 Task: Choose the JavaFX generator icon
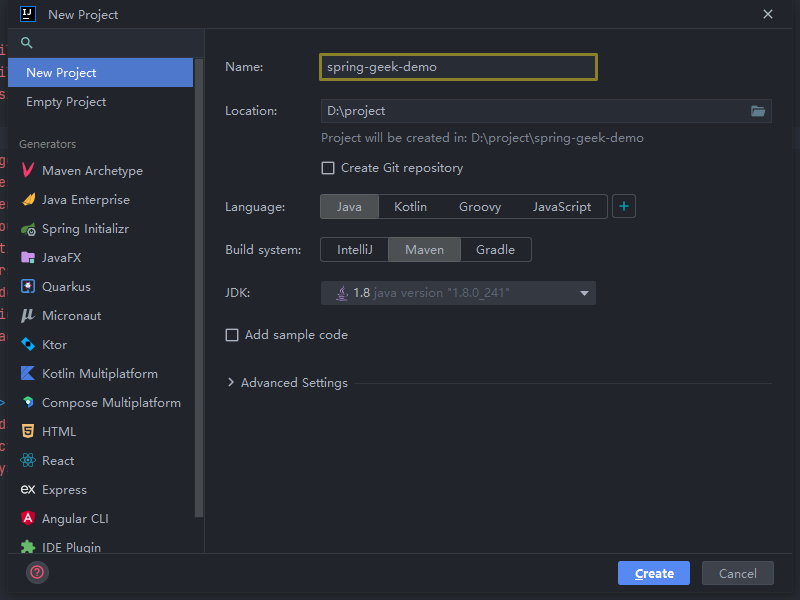(28, 258)
